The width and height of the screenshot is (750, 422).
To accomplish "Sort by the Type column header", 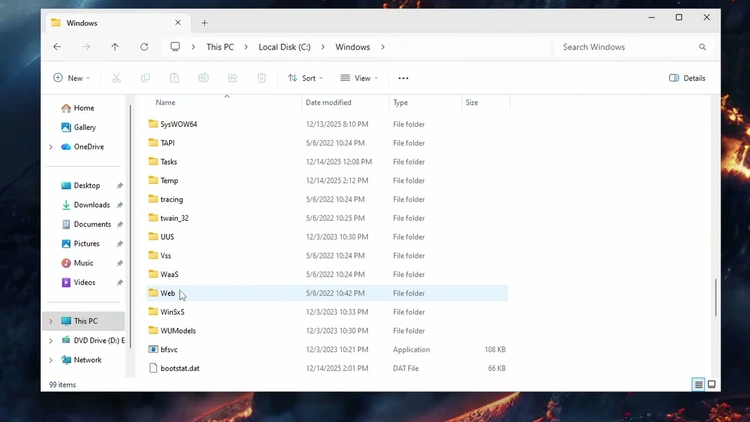I will [400, 102].
